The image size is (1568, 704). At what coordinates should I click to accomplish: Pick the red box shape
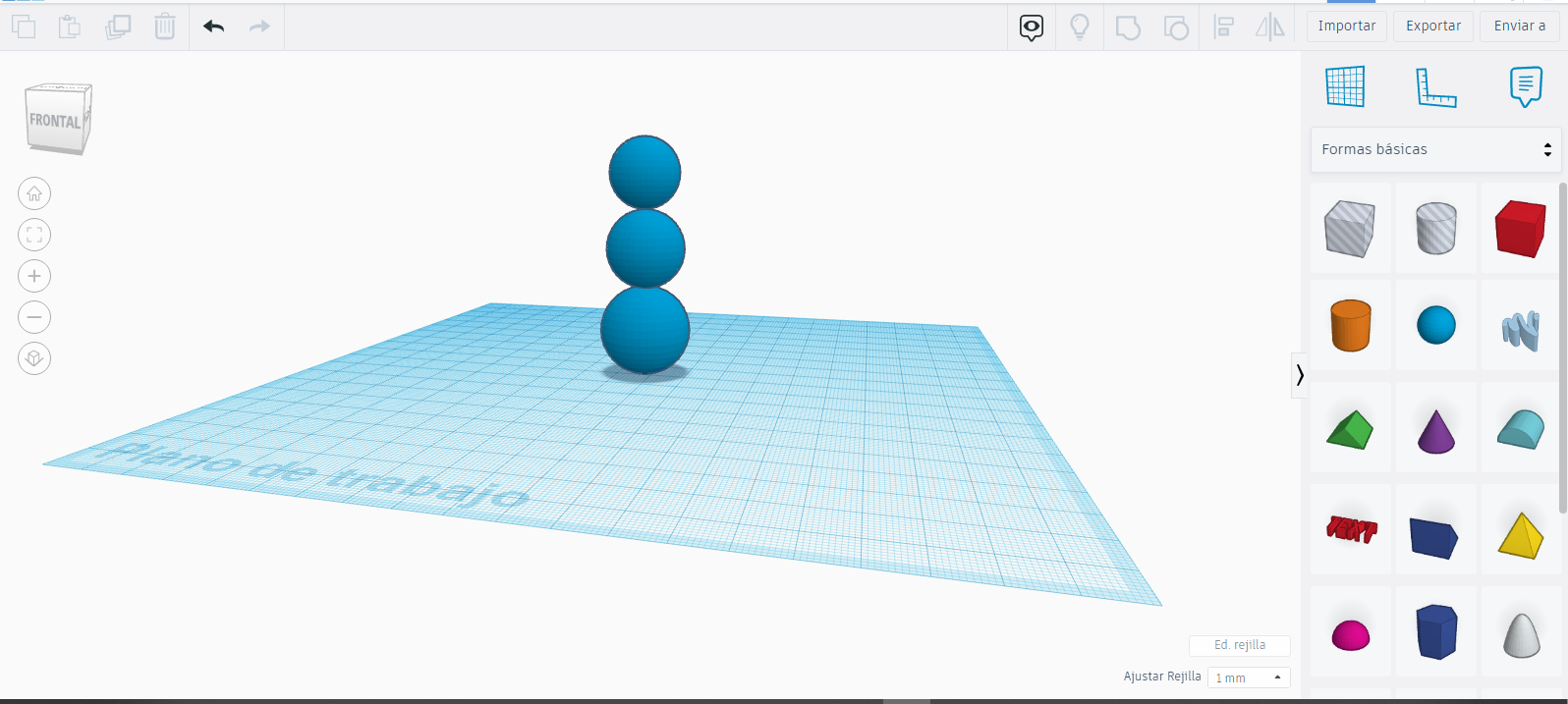coord(1521,228)
